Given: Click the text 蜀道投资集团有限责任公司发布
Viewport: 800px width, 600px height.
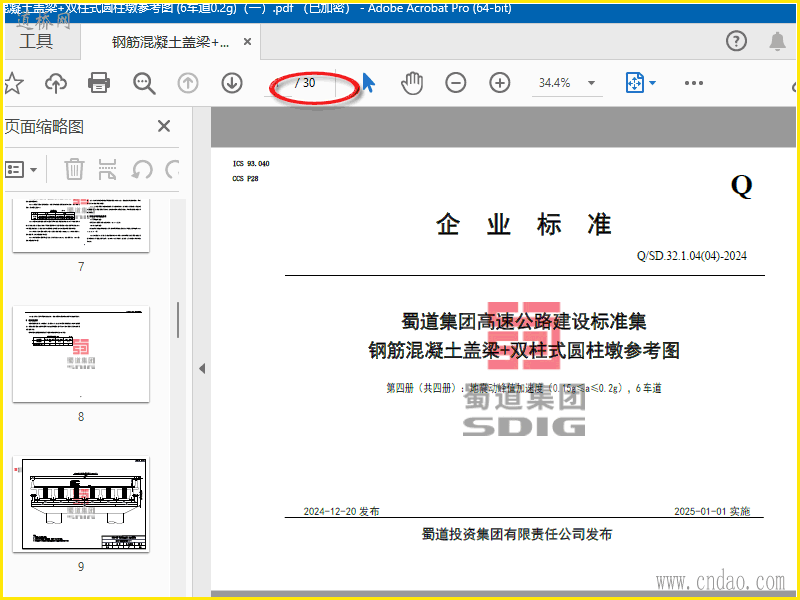Looking at the screenshot, I should pos(517,534).
